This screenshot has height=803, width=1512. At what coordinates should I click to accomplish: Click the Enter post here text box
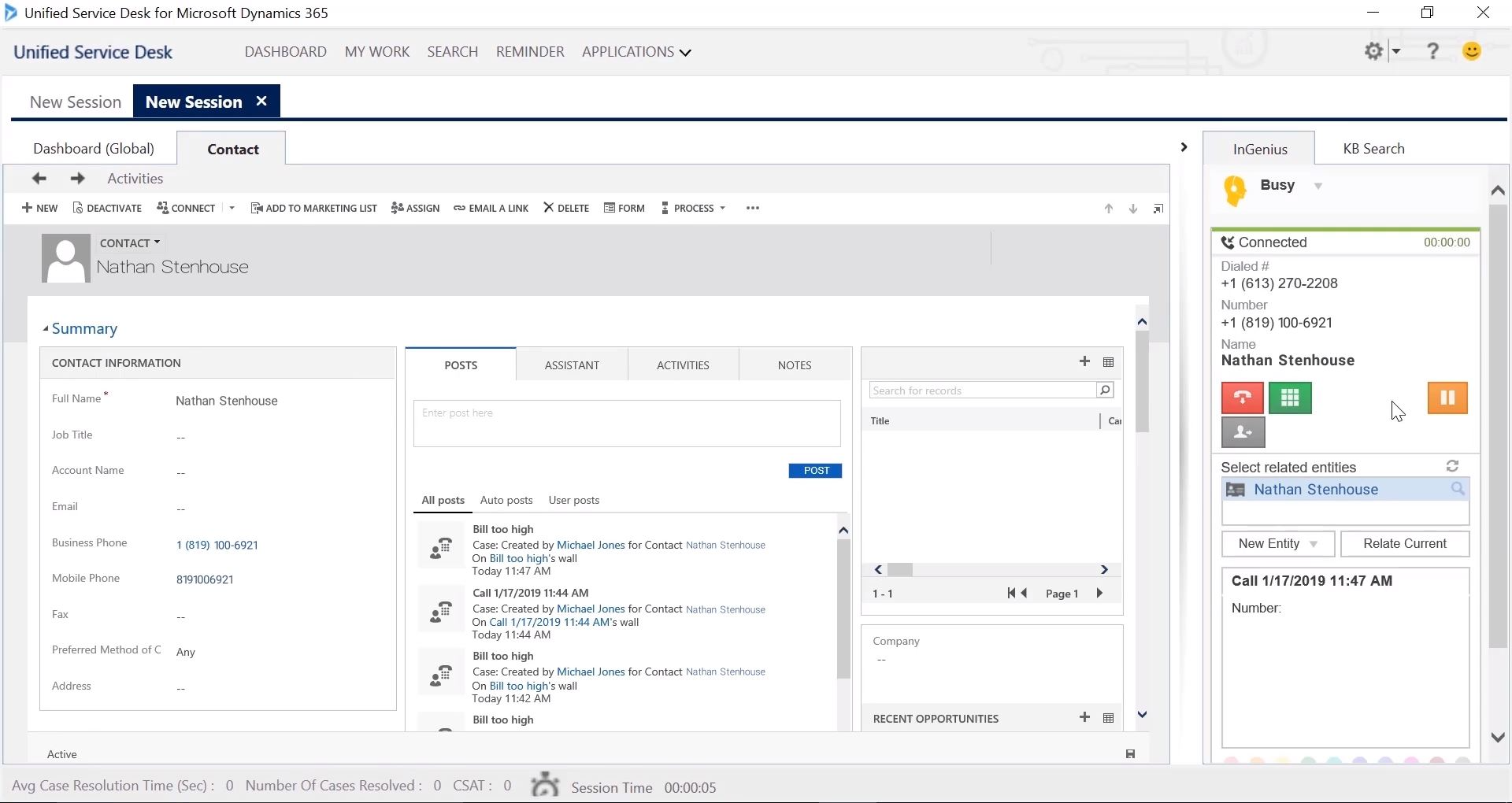pyautogui.click(x=627, y=424)
